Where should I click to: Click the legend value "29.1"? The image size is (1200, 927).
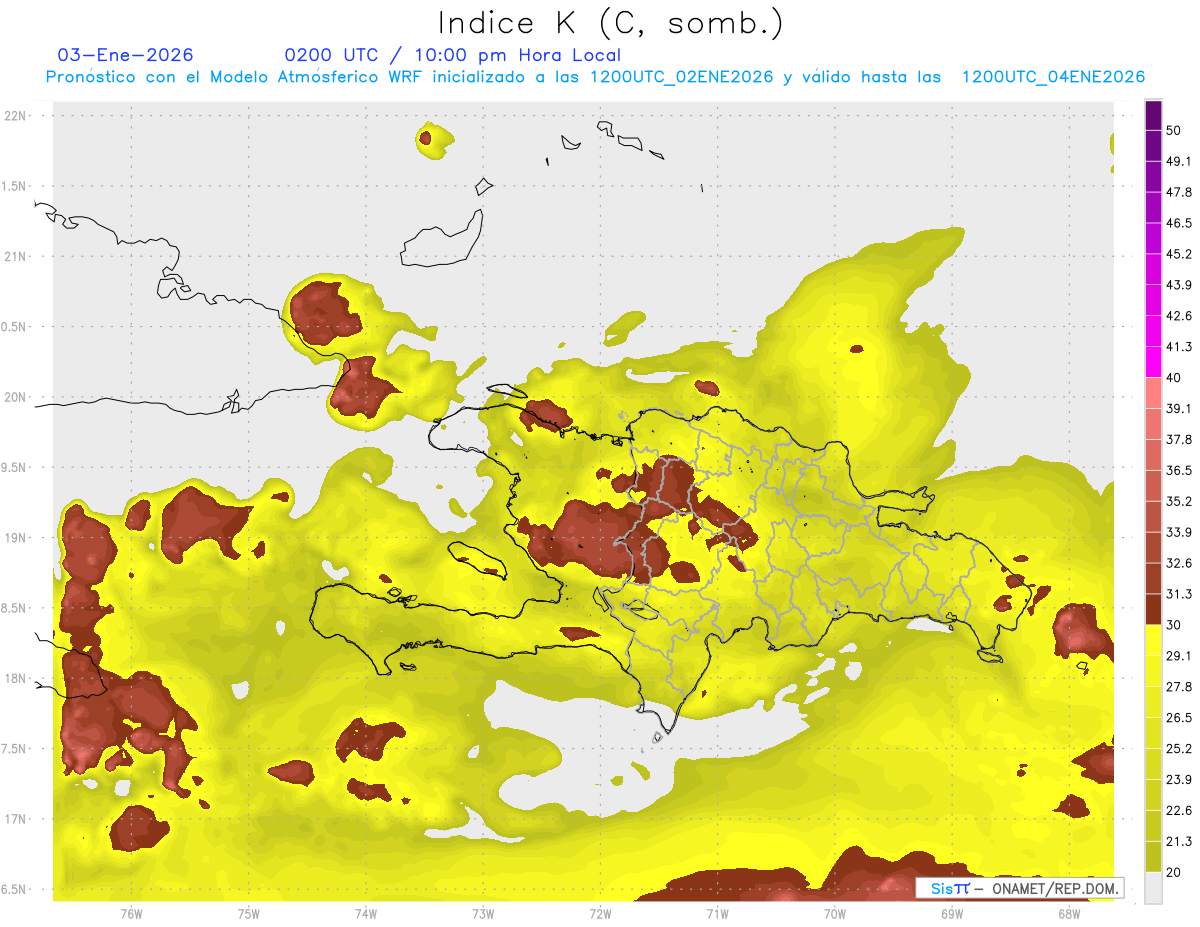tap(1179, 656)
